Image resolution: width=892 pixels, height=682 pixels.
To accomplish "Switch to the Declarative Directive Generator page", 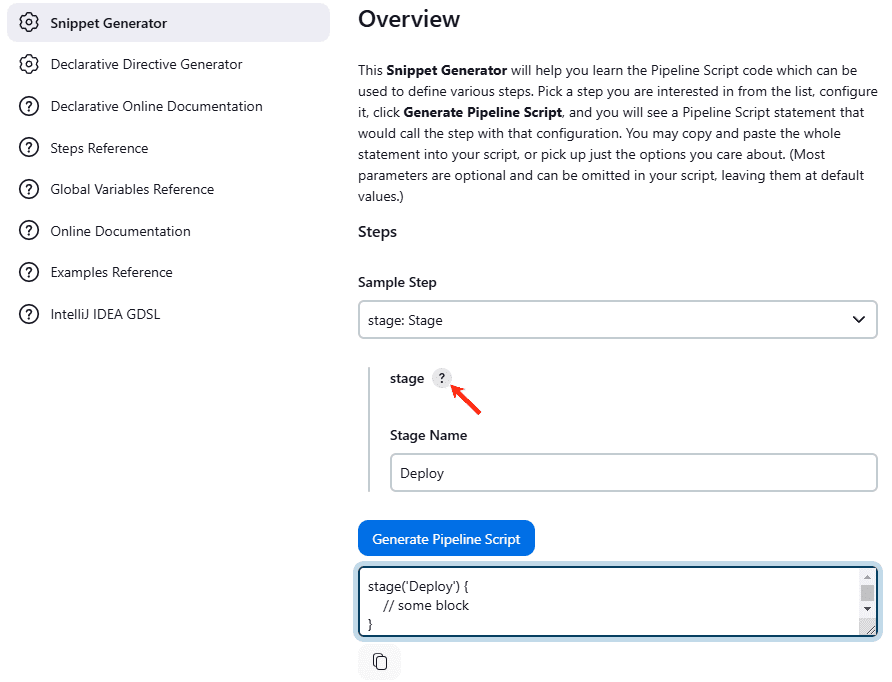I will click(146, 63).
